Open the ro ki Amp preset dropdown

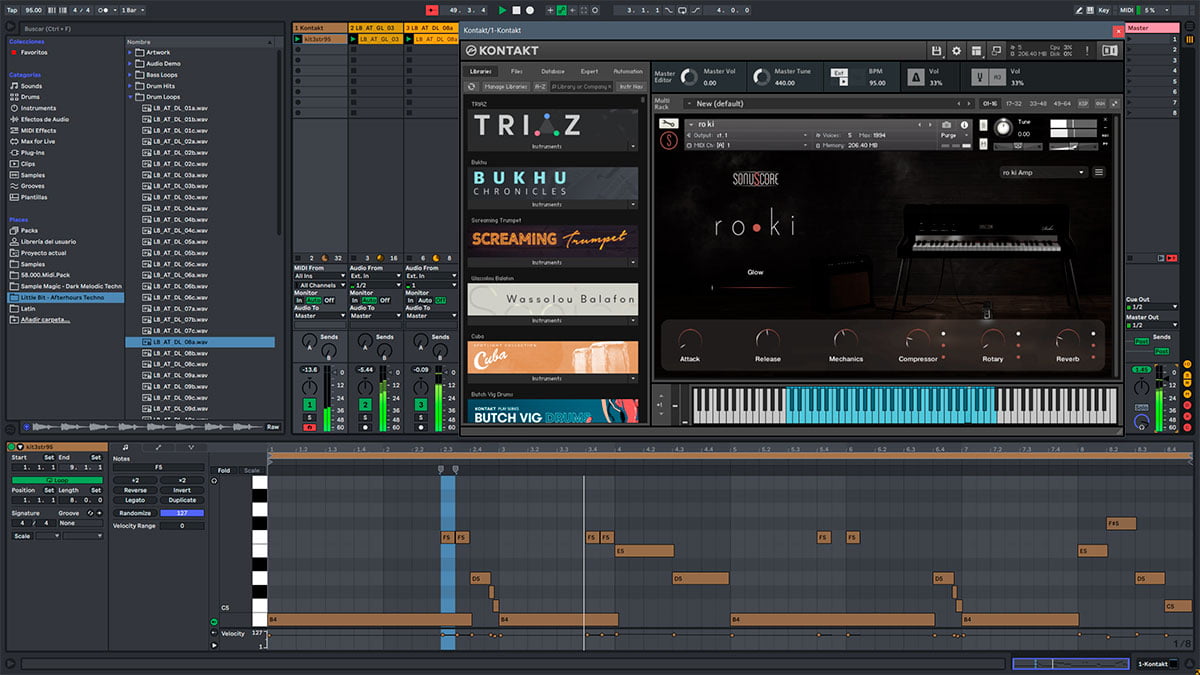coord(1043,172)
